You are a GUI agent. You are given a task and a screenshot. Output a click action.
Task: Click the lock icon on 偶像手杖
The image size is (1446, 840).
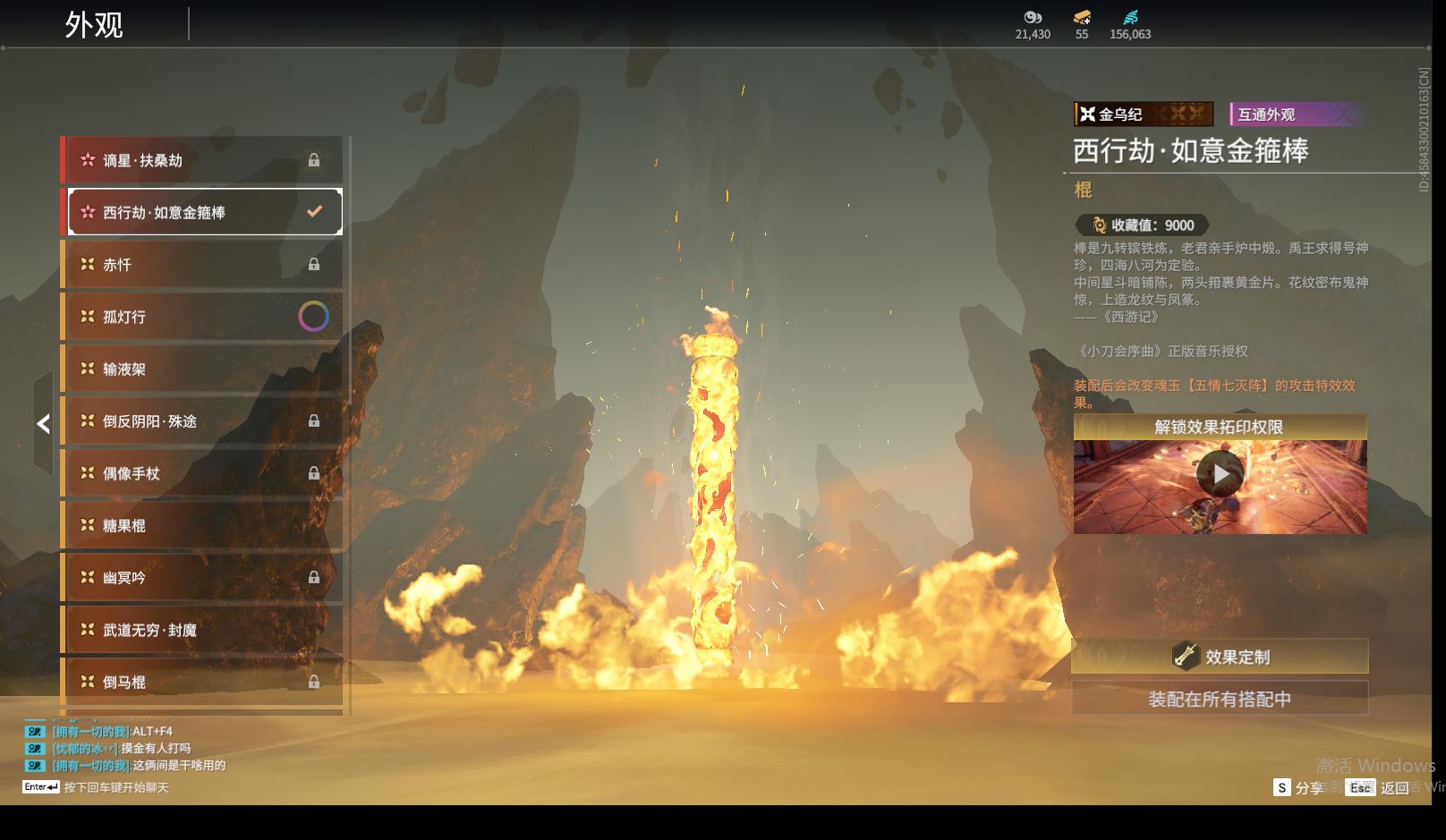coord(314,473)
